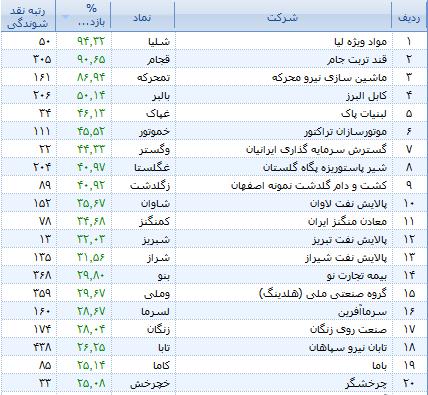The height and width of the screenshot is (395, 428).
Task: Click symbol وملی
Action: [157, 294]
